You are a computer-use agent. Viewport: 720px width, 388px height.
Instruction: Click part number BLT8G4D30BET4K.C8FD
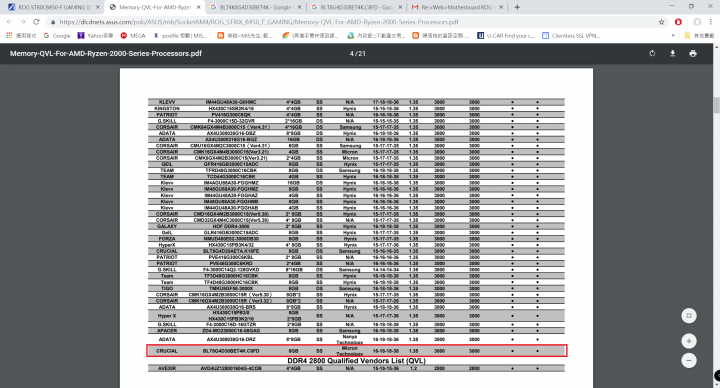tap(231, 351)
